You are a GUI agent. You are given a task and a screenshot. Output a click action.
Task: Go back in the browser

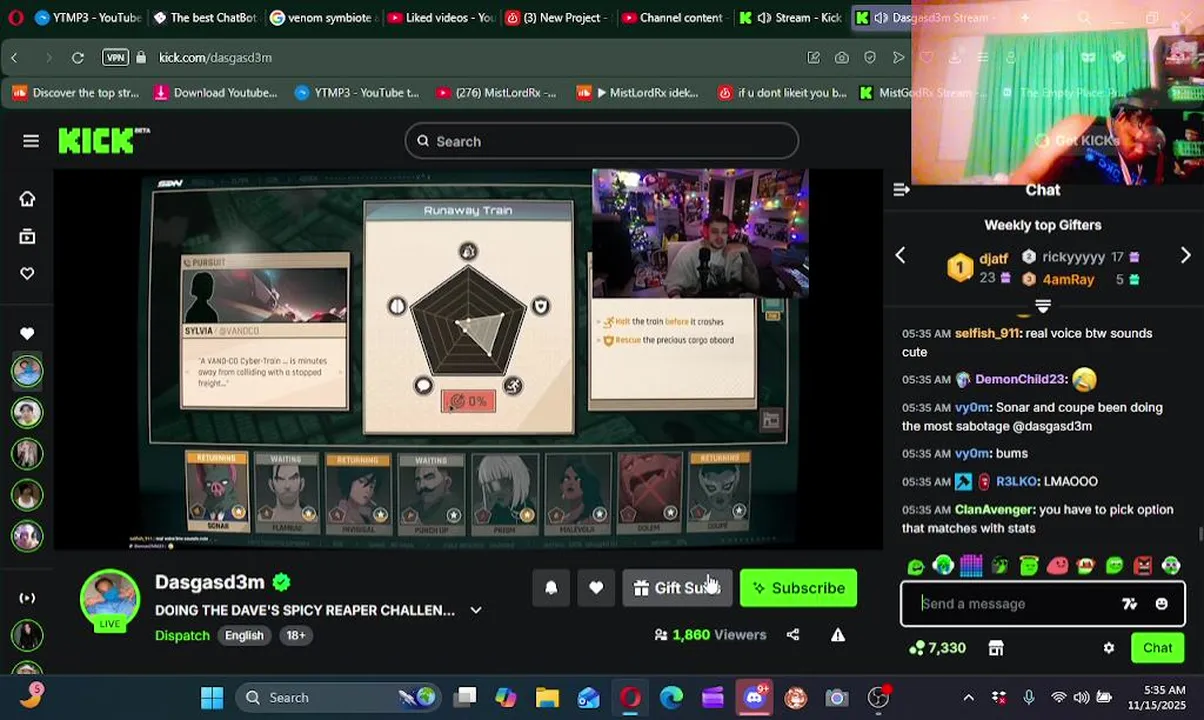point(14,58)
